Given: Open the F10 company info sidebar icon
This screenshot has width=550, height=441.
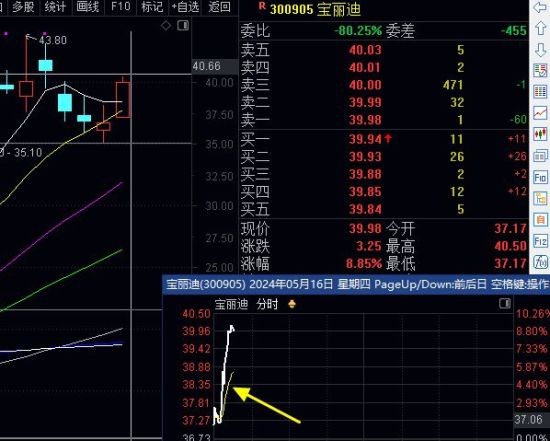Looking at the screenshot, I should pyautogui.click(x=540, y=177).
